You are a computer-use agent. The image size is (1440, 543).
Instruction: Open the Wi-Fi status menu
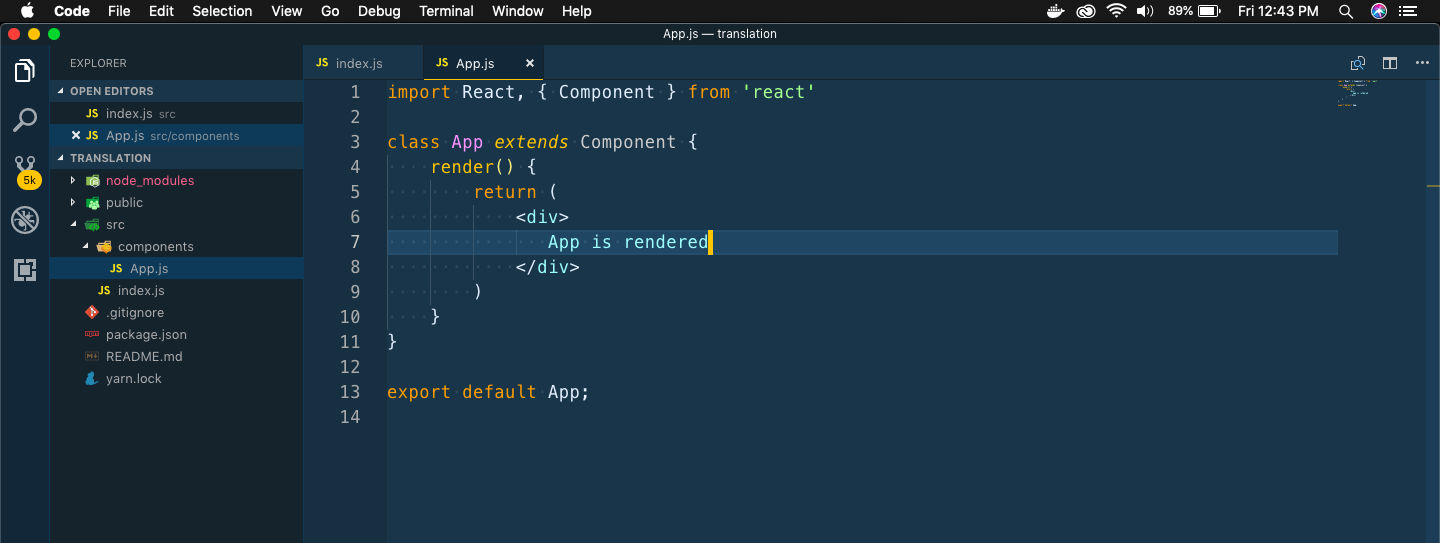1117,11
